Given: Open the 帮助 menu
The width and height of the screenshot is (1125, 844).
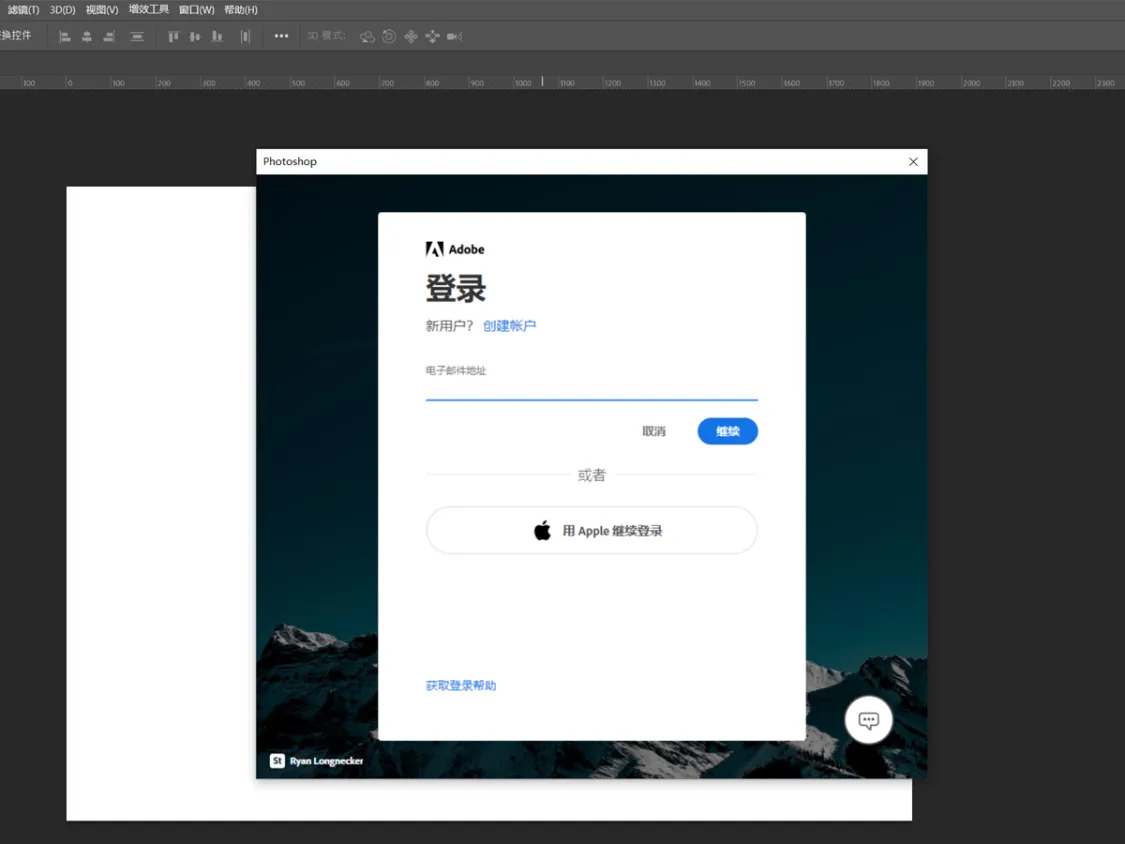Looking at the screenshot, I should (238, 9).
